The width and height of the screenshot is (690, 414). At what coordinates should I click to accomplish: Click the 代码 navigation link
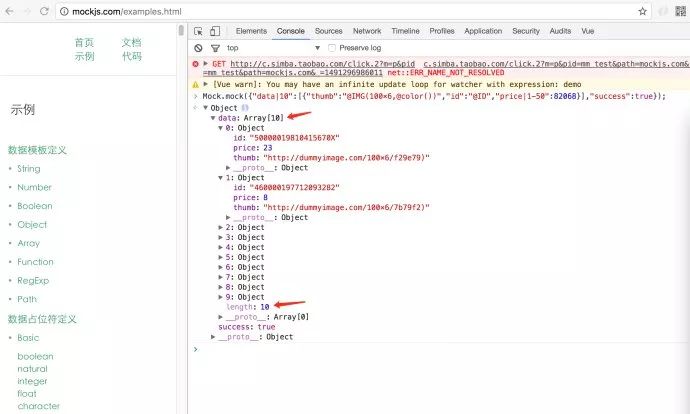point(132,56)
